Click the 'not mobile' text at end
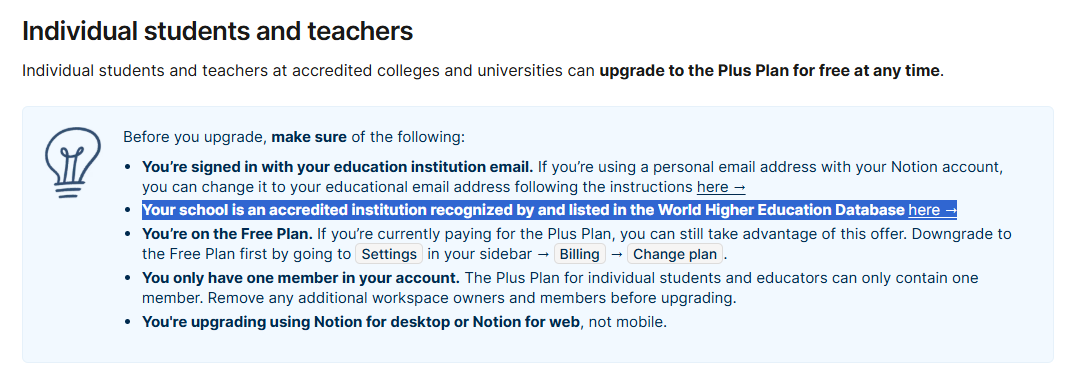1072x379 pixels. (627, 322)
